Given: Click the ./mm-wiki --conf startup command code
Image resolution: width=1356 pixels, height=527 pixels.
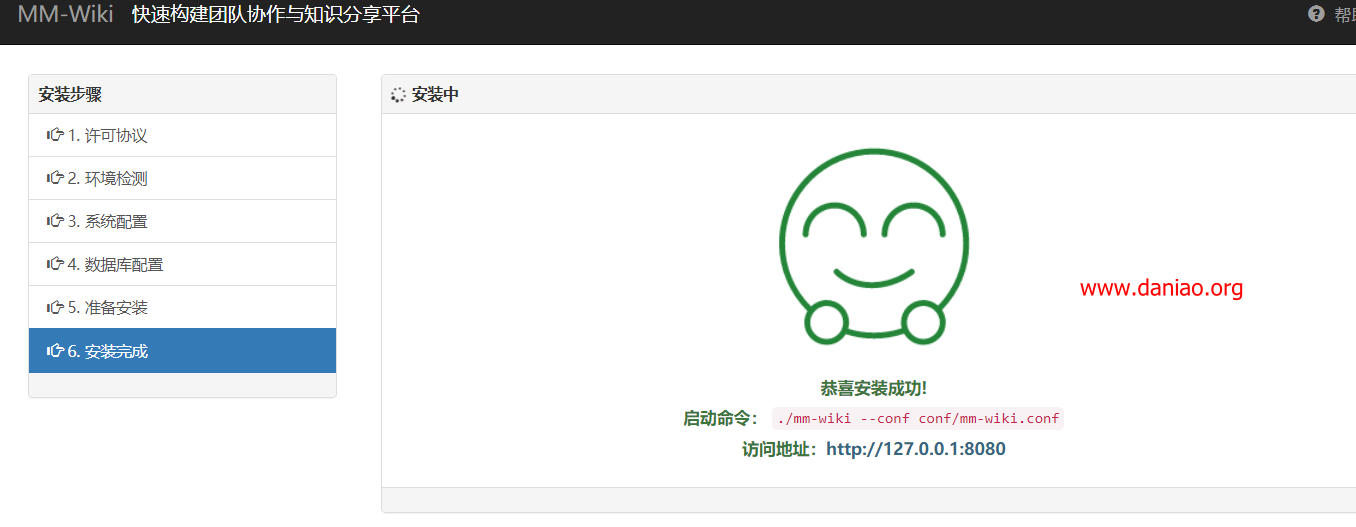Looking at the screenshot, I should point(918,419).
